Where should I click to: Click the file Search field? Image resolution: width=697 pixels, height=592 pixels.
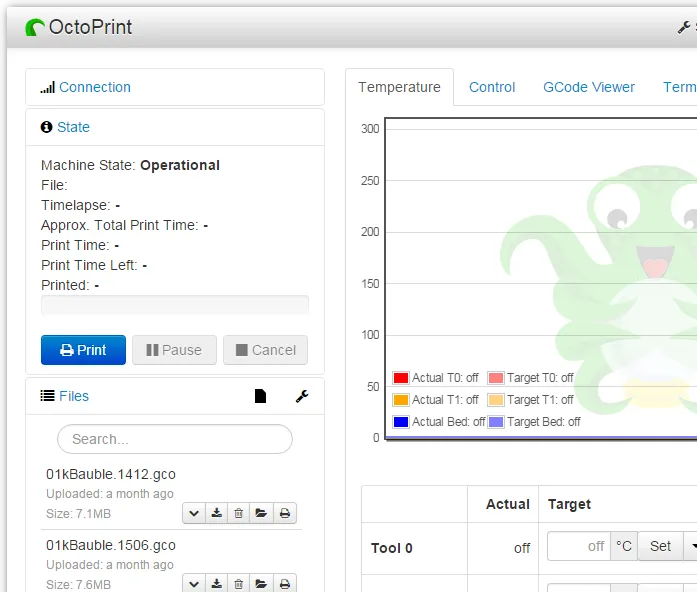(175, 439)
